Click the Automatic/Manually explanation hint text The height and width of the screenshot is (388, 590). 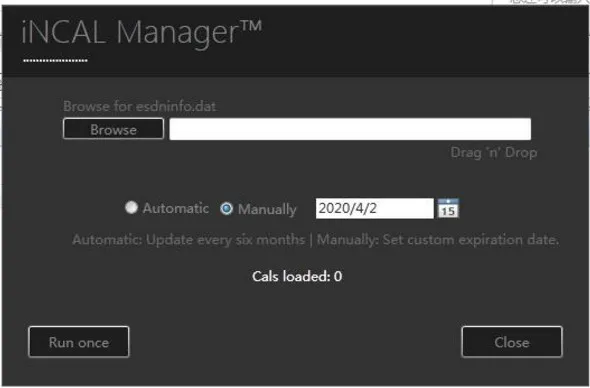click(315, 240)
